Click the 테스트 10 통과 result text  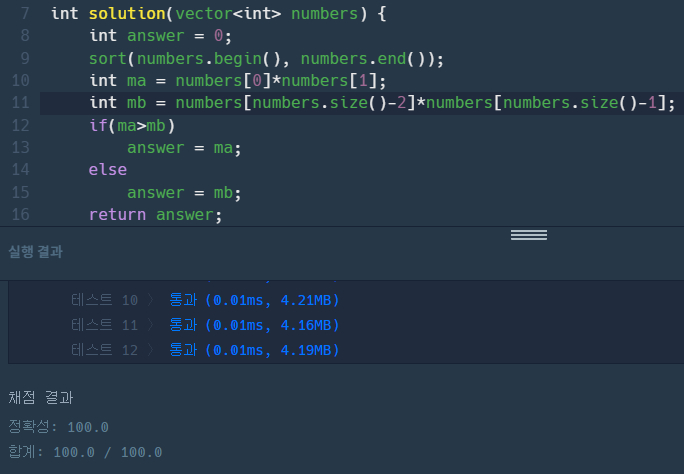[254, 300]
